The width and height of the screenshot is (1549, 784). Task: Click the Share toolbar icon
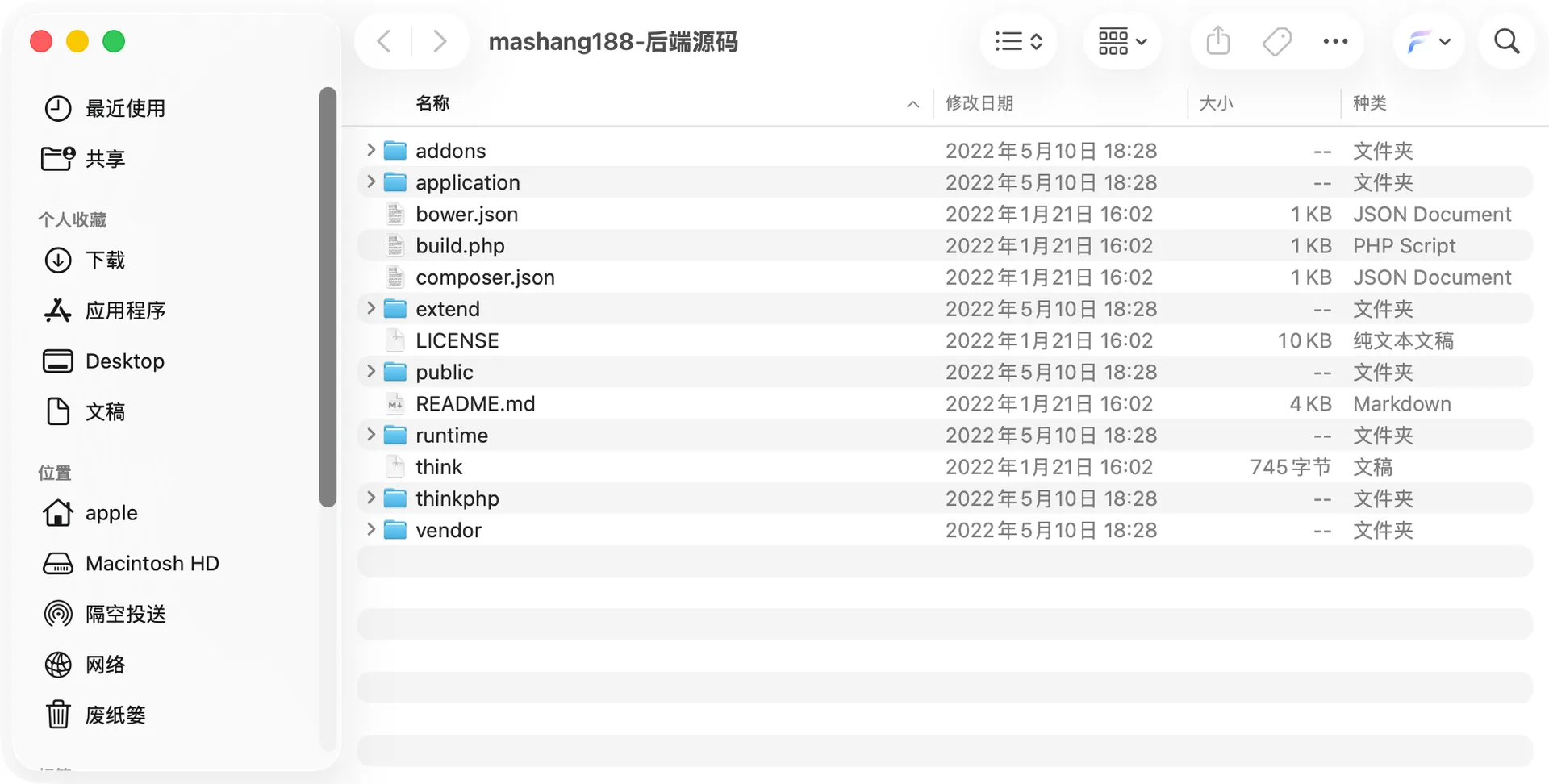coord(1218,41)
